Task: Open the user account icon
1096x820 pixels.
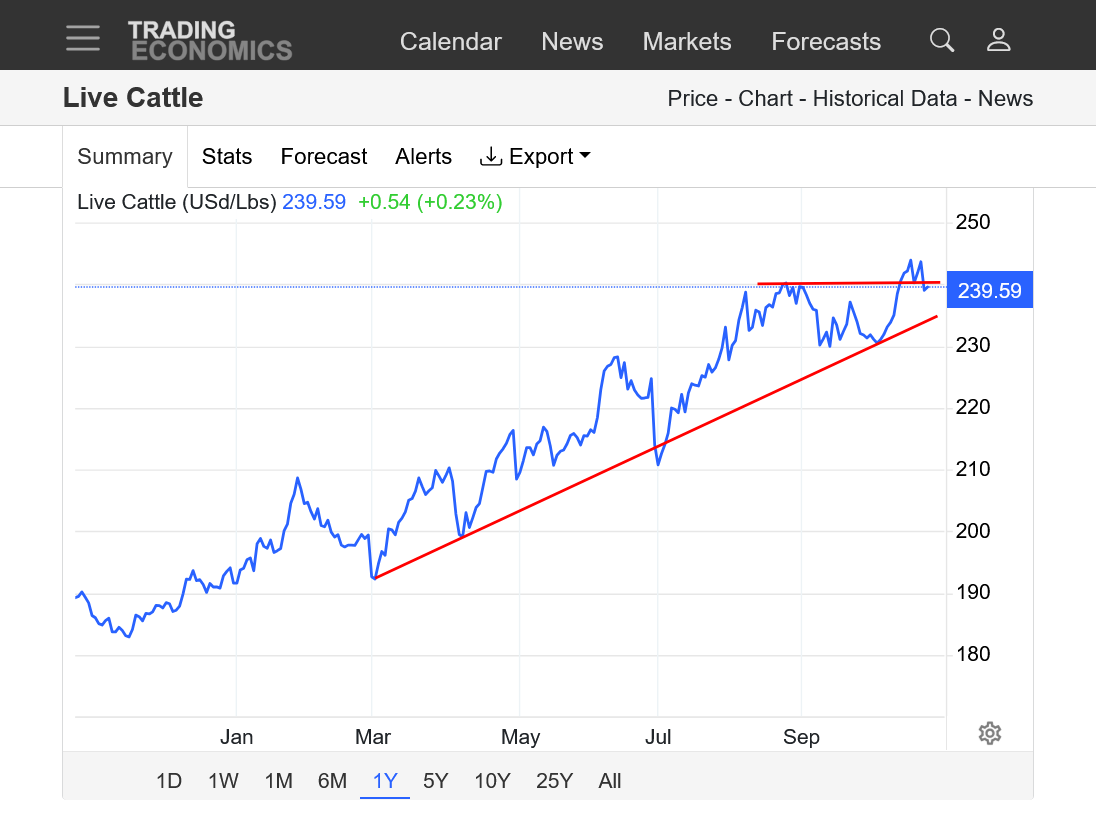Action: (x=998, y=40)
